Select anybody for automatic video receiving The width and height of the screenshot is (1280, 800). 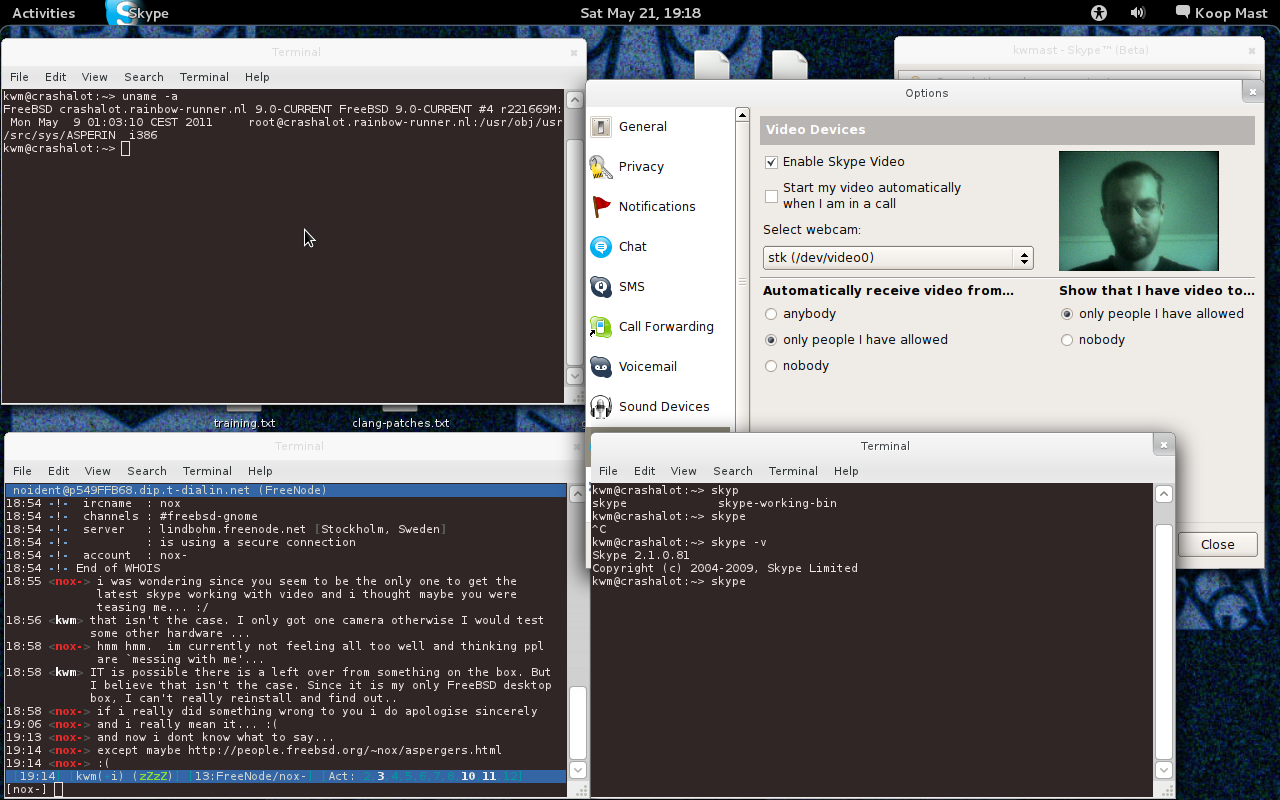(x=771, y=314)
